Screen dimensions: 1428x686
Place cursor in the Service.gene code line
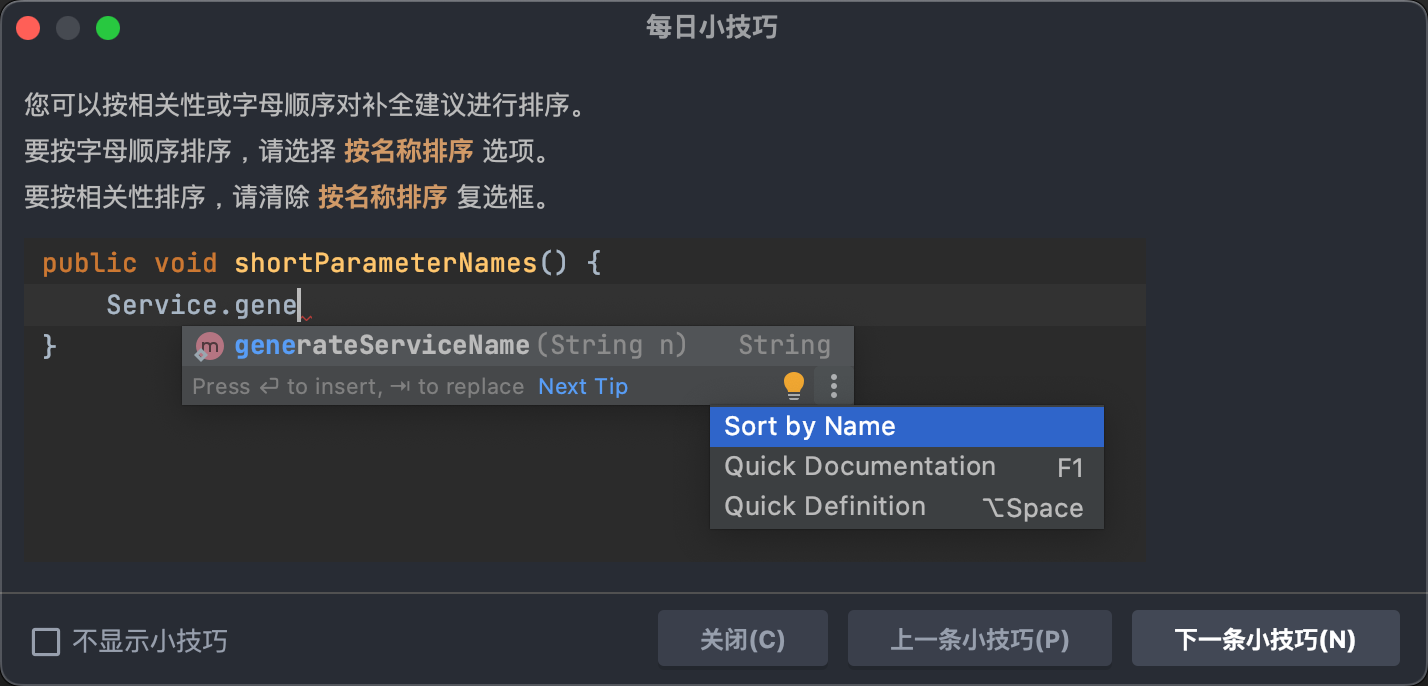coord(200,304)
